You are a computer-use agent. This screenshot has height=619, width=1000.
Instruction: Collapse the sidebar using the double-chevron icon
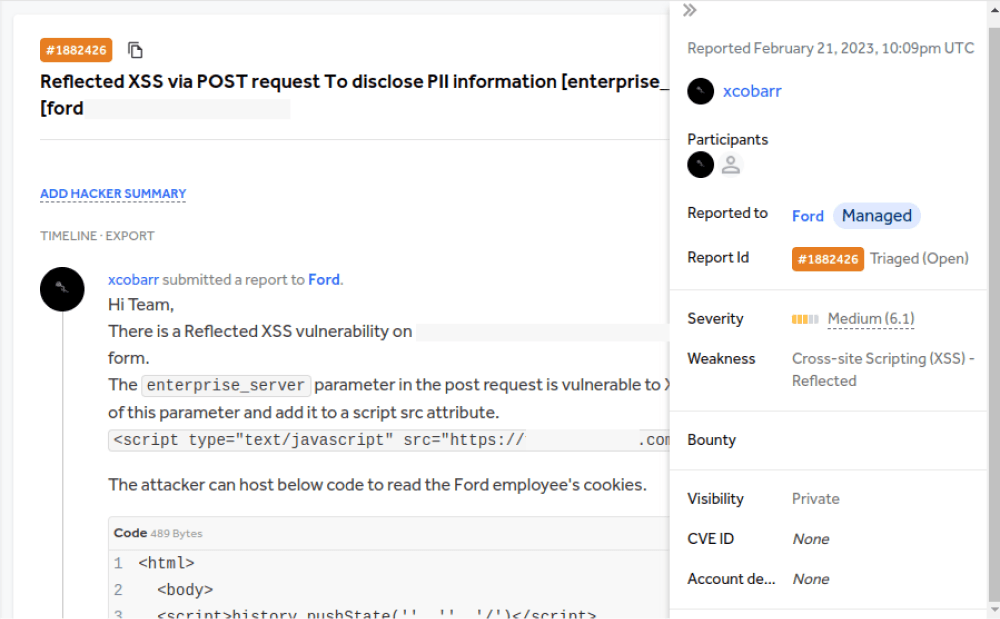tap(689, 10)
